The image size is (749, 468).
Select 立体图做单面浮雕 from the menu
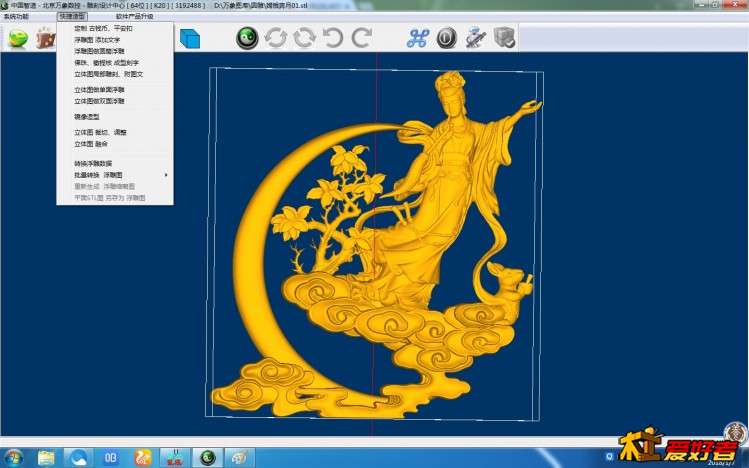pyautogui.click(x=99, y=90)
